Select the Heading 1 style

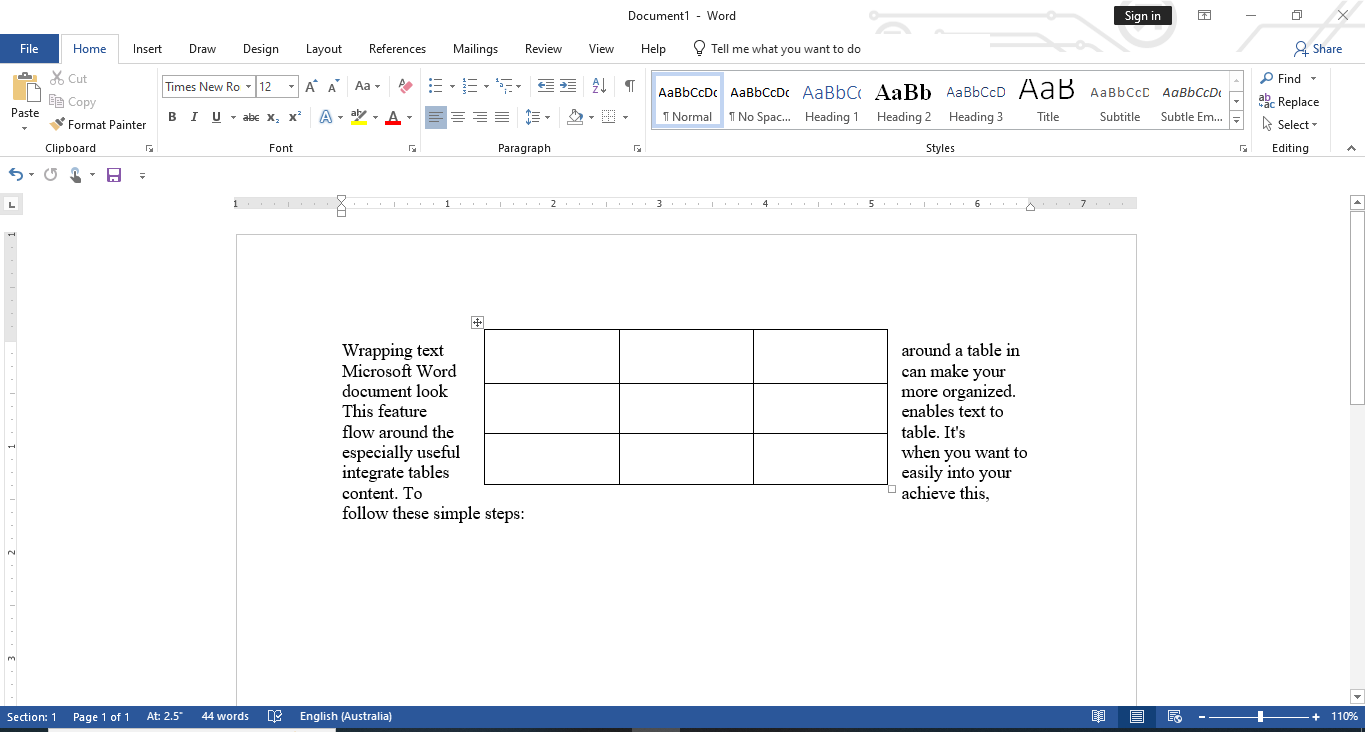[831, 99]
